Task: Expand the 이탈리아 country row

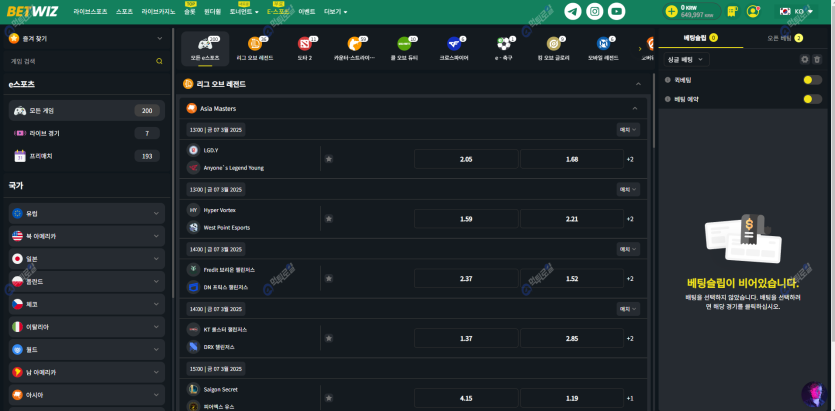Action: point(87,327)
